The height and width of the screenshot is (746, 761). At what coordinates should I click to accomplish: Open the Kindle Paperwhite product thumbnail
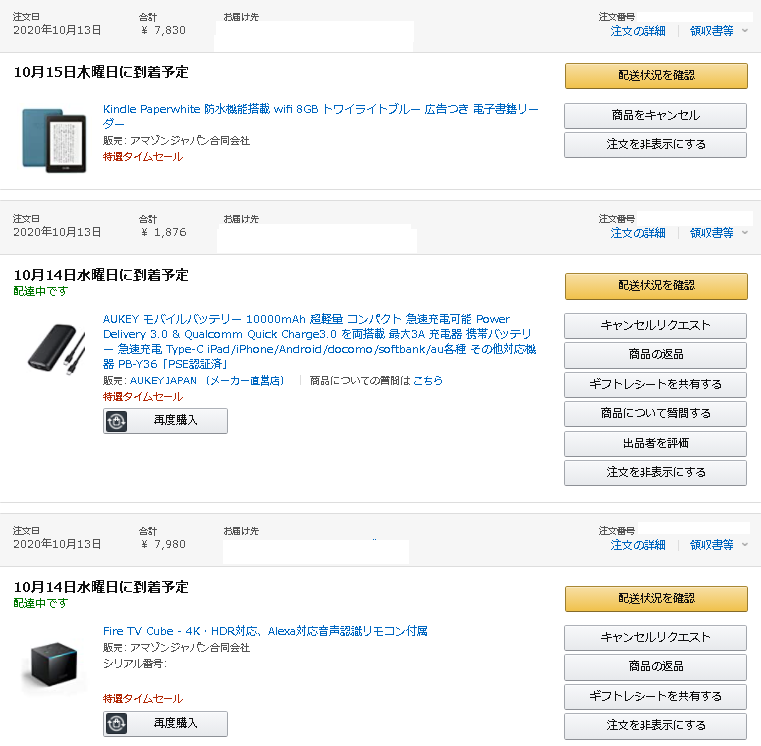[x=54, y=140]
